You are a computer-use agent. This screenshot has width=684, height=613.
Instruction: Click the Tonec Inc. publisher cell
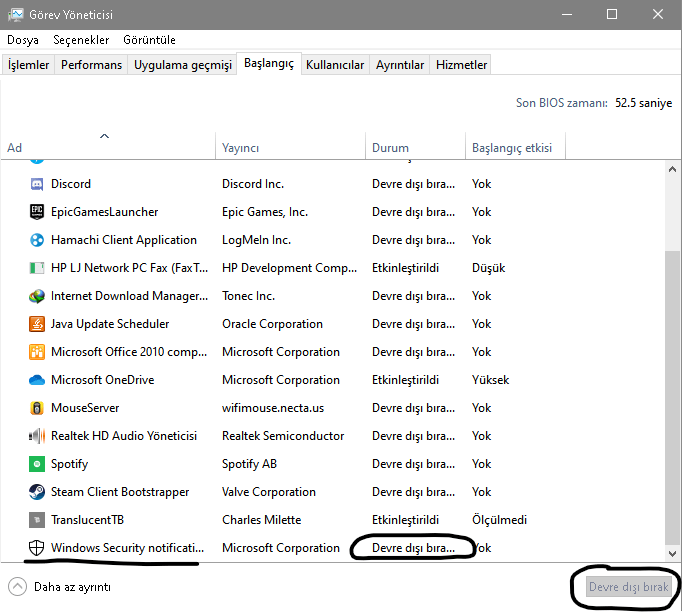[x=248, y=296]
